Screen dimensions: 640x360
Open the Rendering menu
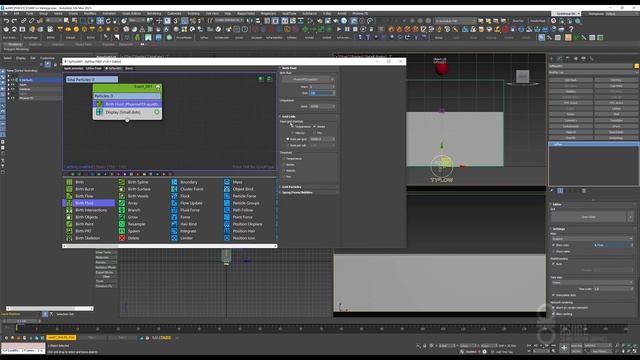coord(154,13)
